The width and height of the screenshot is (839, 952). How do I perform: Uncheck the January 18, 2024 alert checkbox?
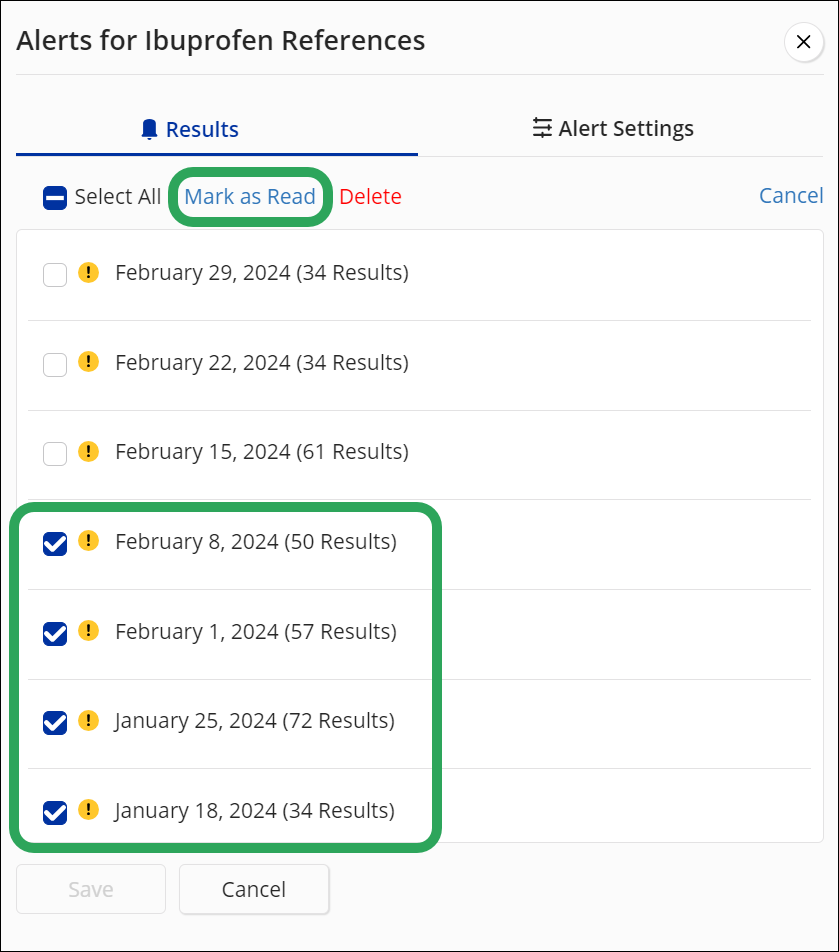click(x=55, y=813)
